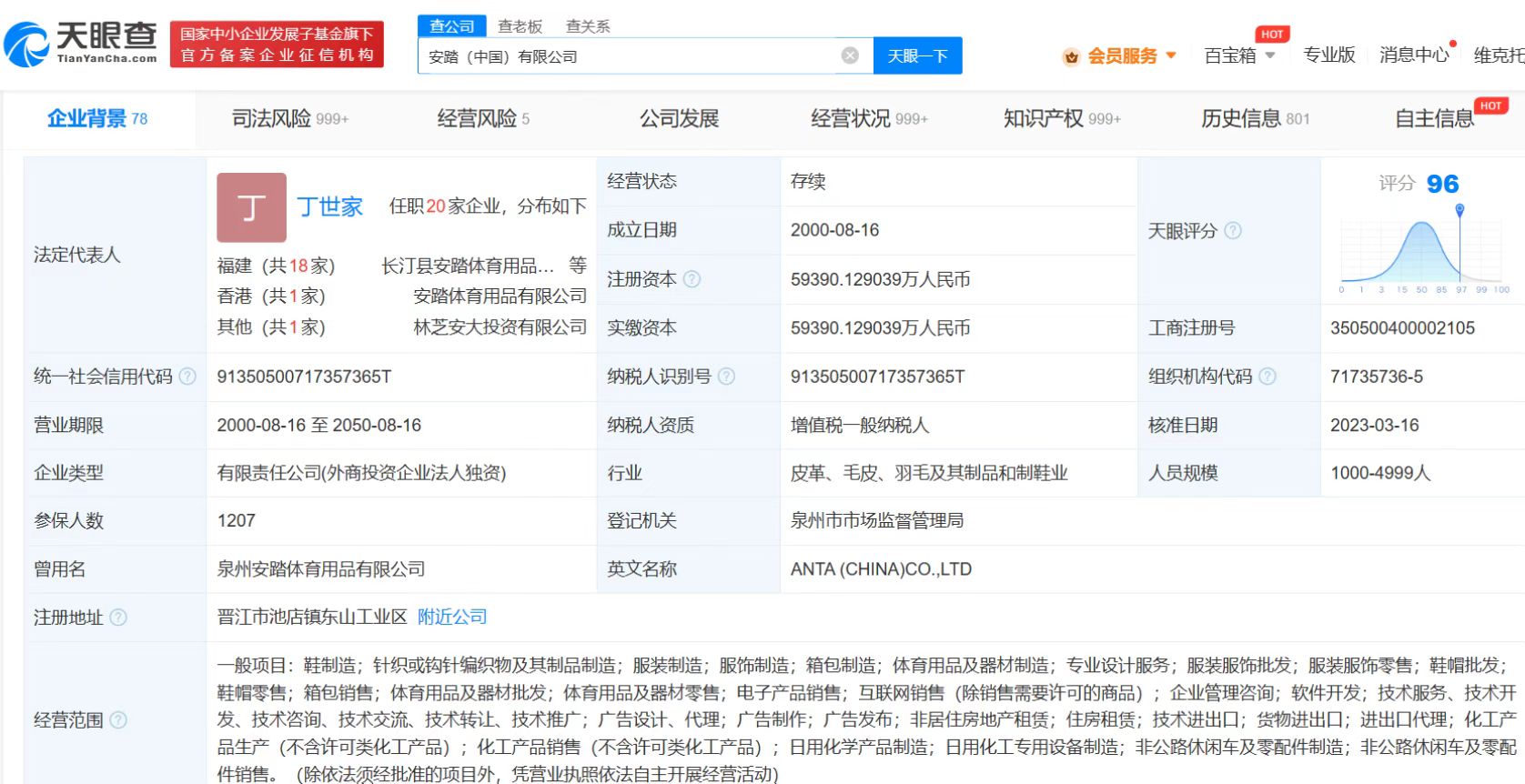
Task: Click 经营状态 value 存续
Action: pos(808,181)
